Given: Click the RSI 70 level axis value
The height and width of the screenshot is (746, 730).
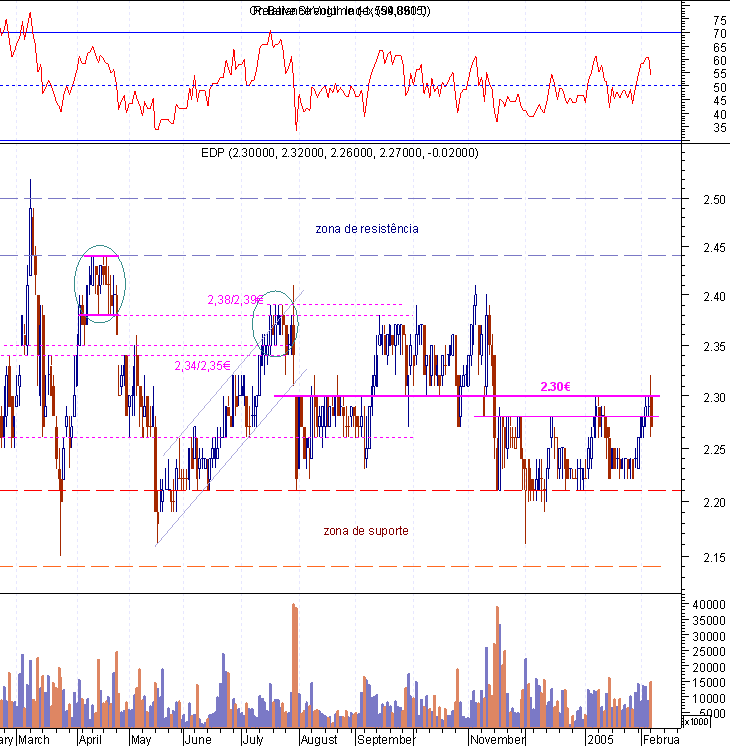Looking at the screenshot, I should click(x=720, y=34).
